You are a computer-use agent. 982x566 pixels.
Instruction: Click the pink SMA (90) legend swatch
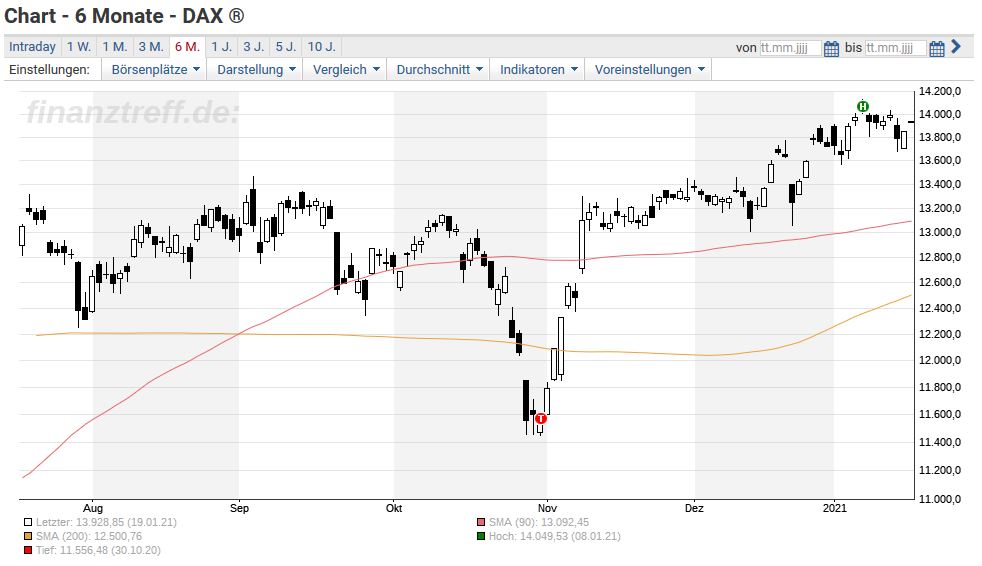point(481,522)
